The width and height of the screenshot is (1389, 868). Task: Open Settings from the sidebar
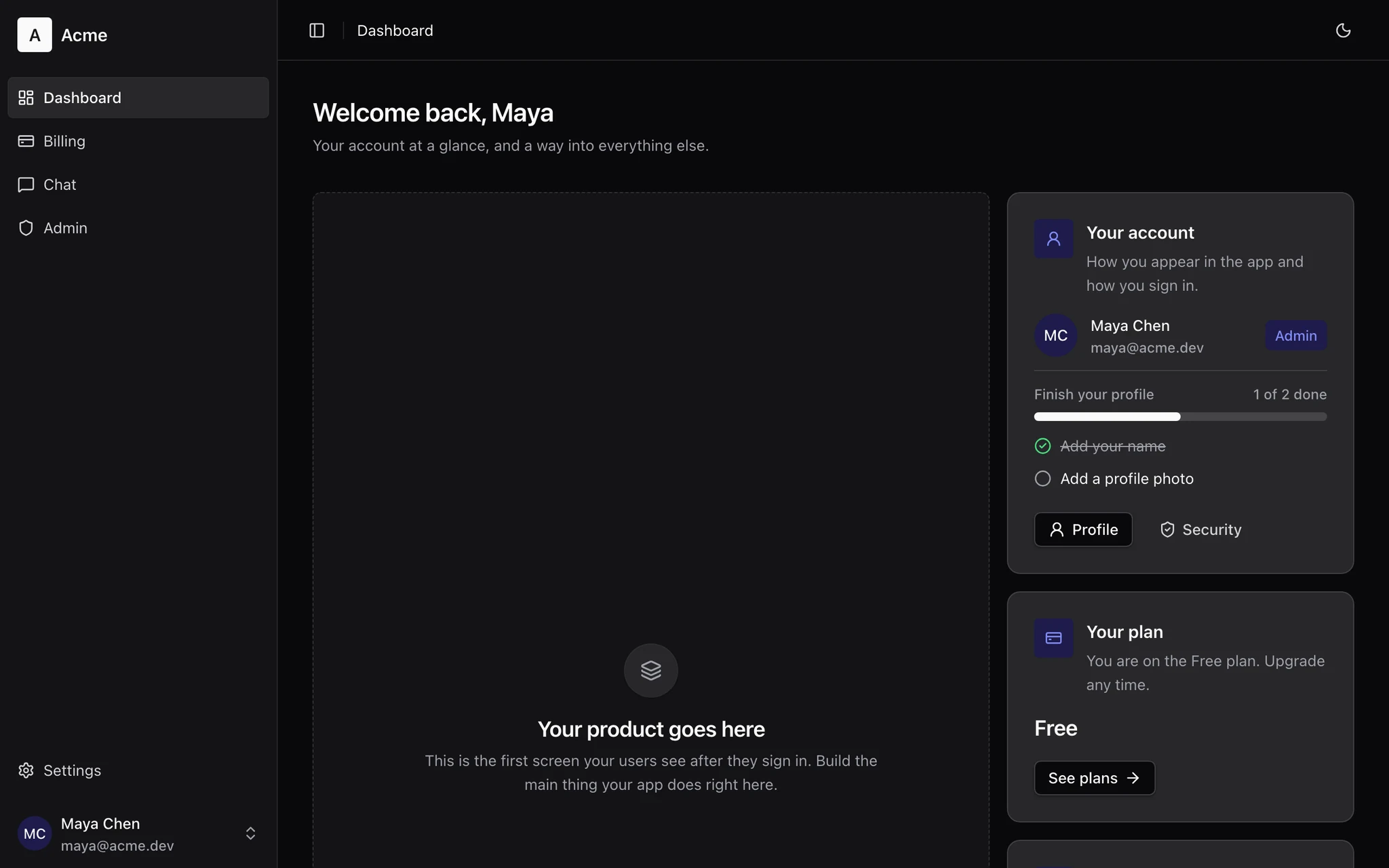pos(138,770)
